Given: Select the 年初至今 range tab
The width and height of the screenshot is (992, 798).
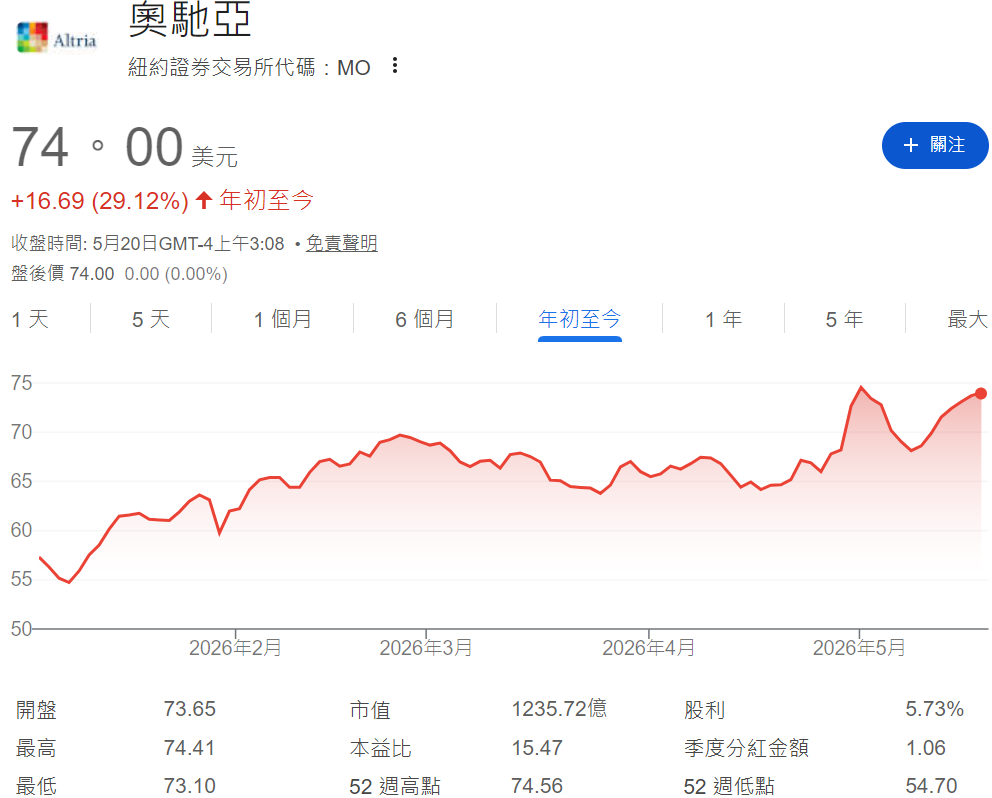Looking at the screenshot, I should (x=580, y=319).
